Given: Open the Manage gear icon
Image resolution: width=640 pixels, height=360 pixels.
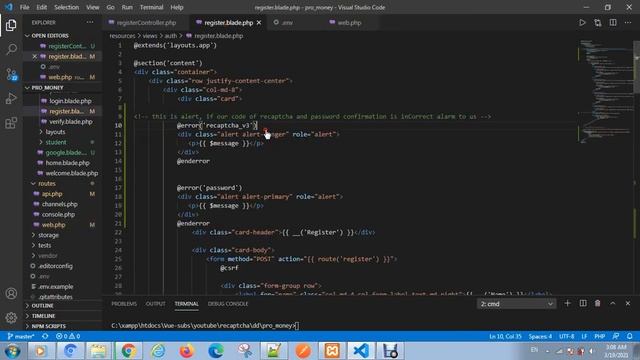Looking at the screenshot, I should [11, 317].
